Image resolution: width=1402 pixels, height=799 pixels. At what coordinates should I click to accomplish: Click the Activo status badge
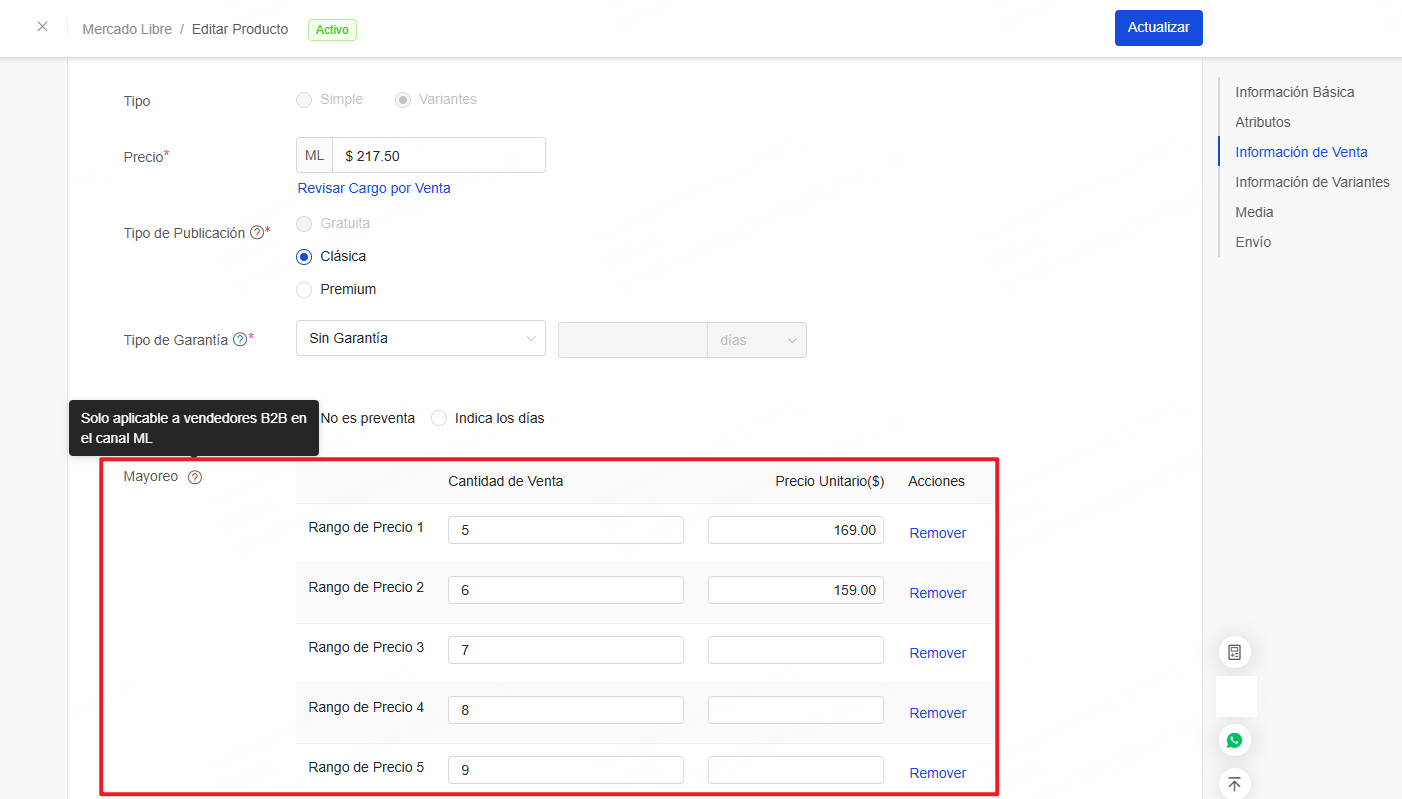coord(332,30)
